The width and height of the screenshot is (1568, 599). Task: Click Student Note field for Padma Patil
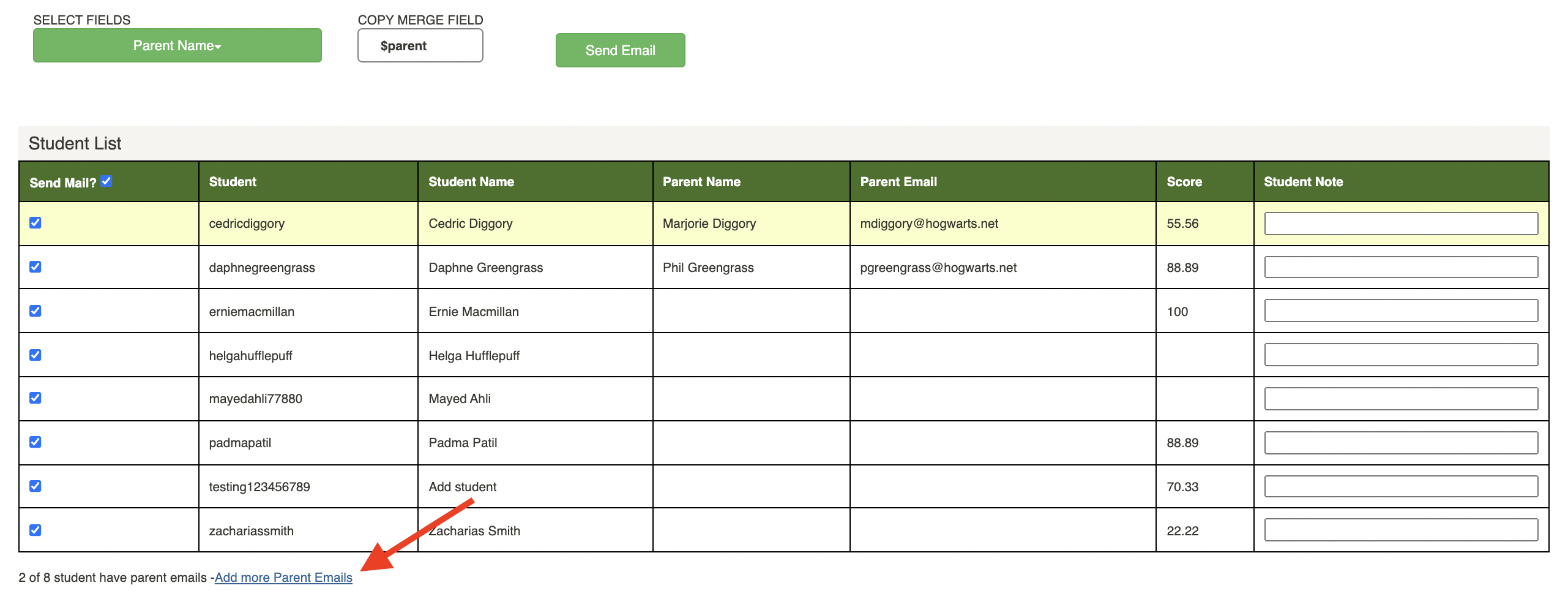[x=1401, y=443]
